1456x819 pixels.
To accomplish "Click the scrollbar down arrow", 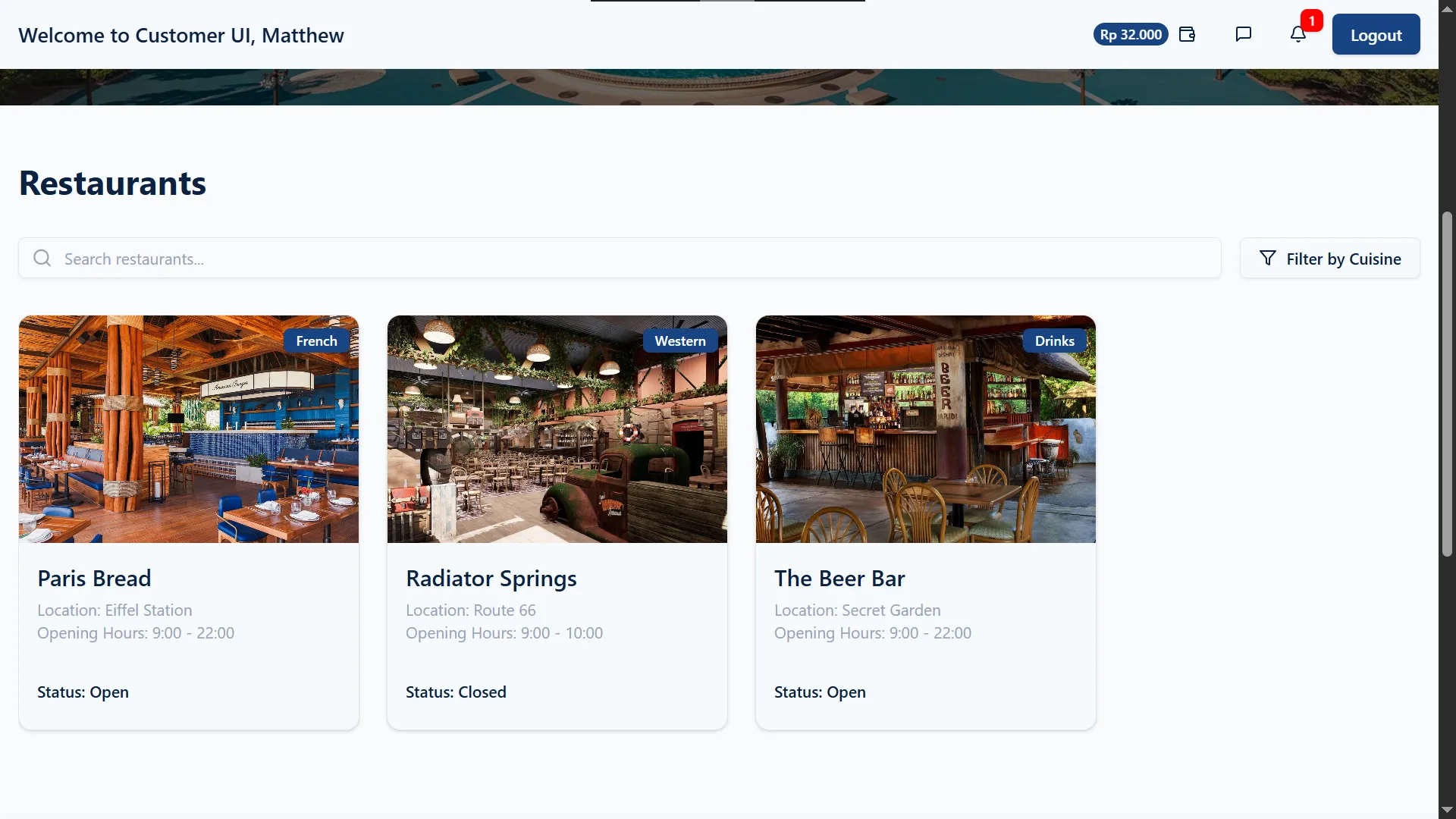I will click(1447, 810).
